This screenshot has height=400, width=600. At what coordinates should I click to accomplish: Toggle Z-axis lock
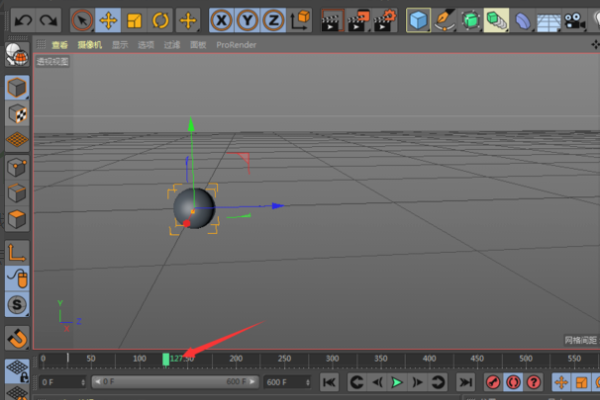(273, 19)
